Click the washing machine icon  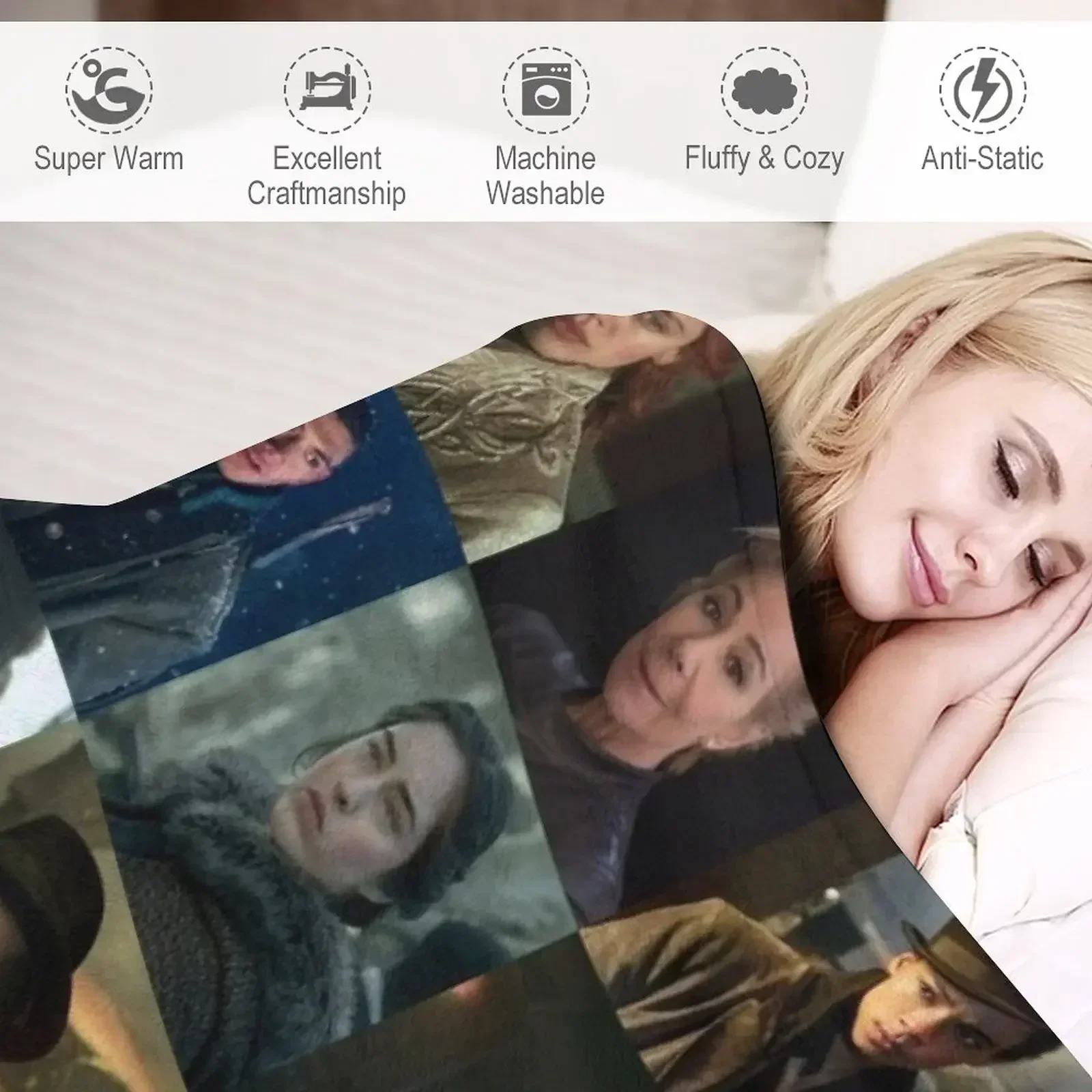point(546,90)
